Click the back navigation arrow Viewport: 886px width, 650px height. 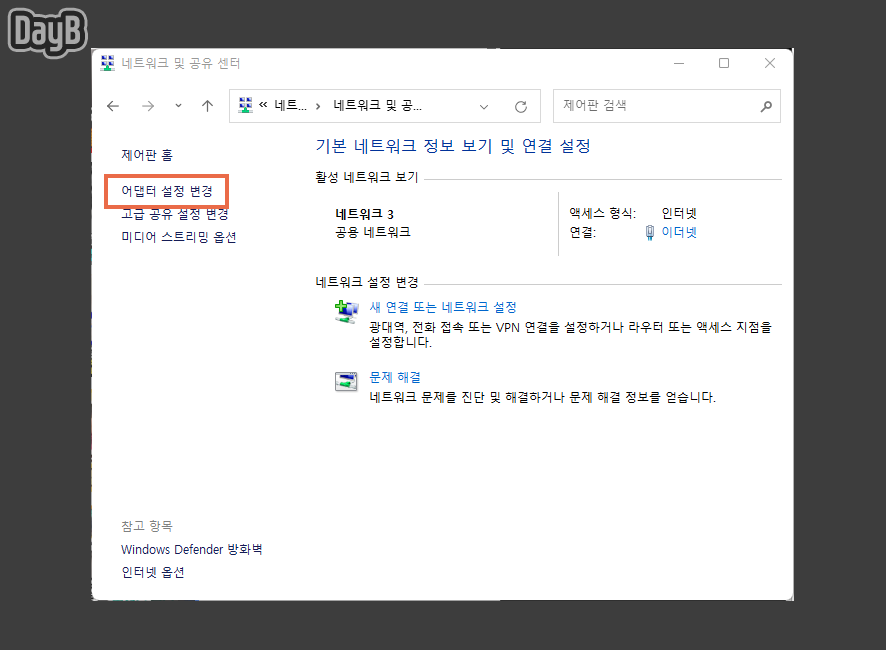[x=113, y=105]
